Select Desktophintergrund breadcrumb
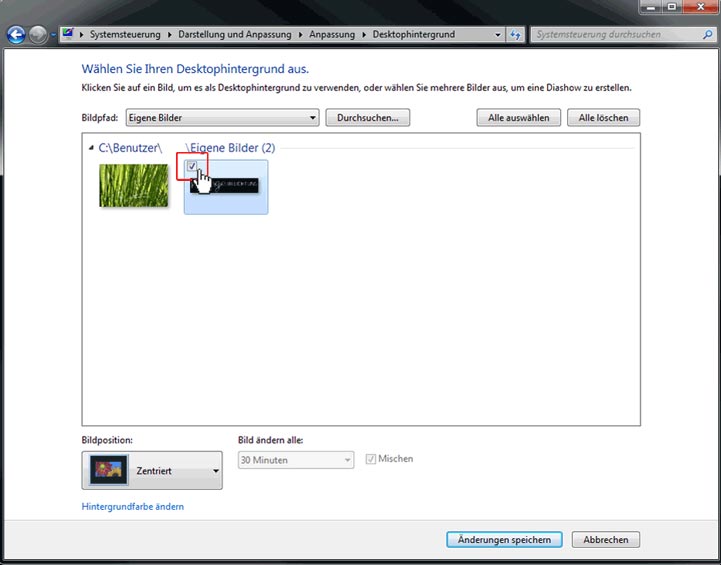The width and height of the screenshot is (721, 565). 413,34
